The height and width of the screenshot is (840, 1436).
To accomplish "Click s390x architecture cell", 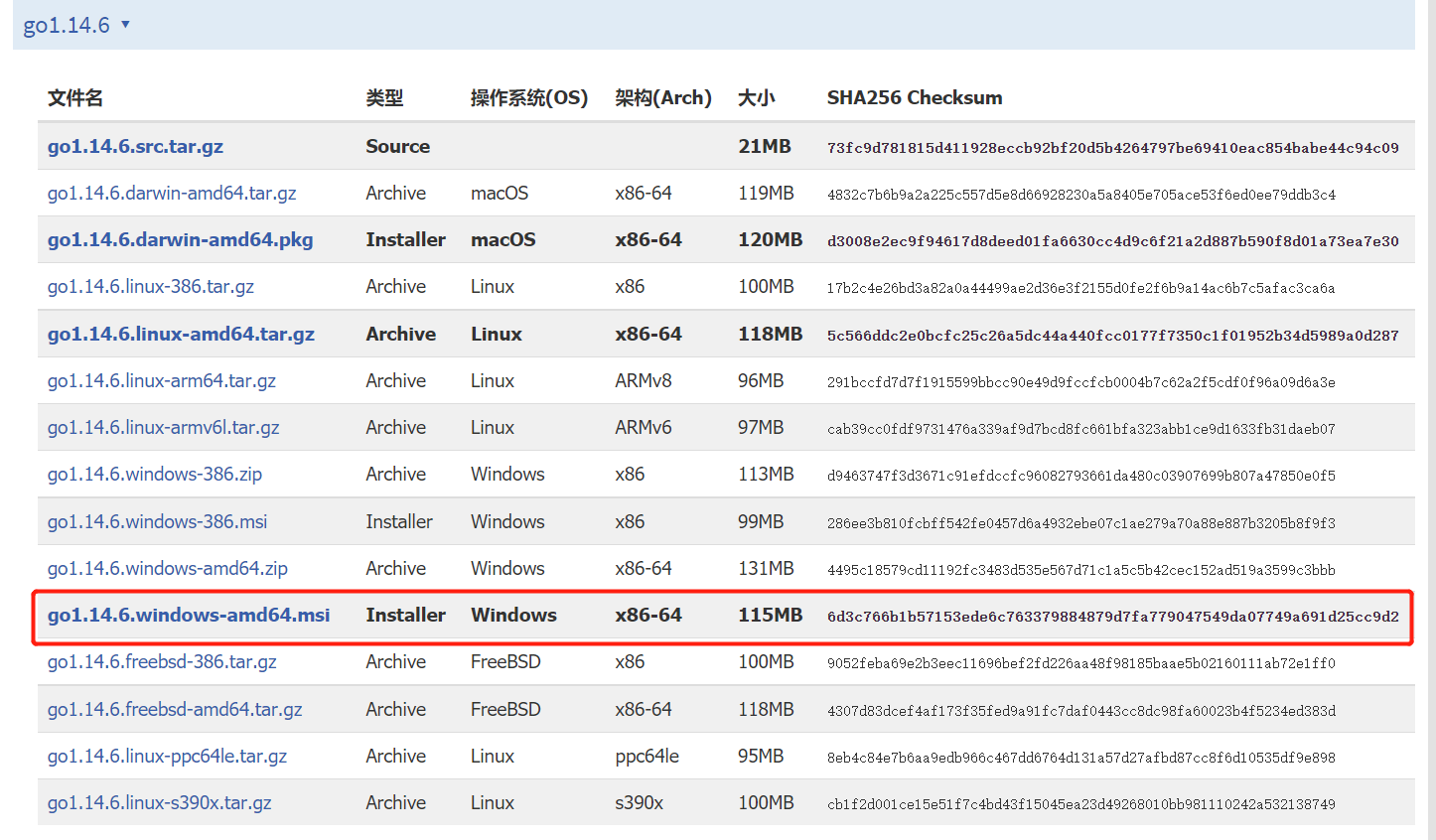I will click(639, 802).
